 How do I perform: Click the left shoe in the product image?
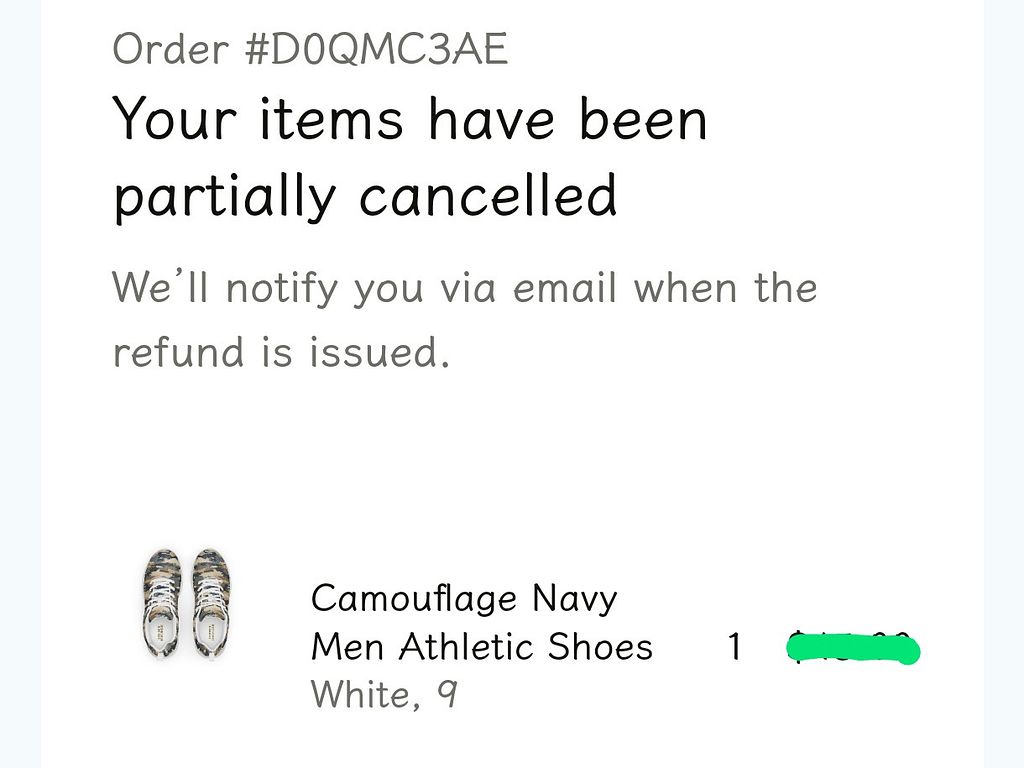point(162,603)
